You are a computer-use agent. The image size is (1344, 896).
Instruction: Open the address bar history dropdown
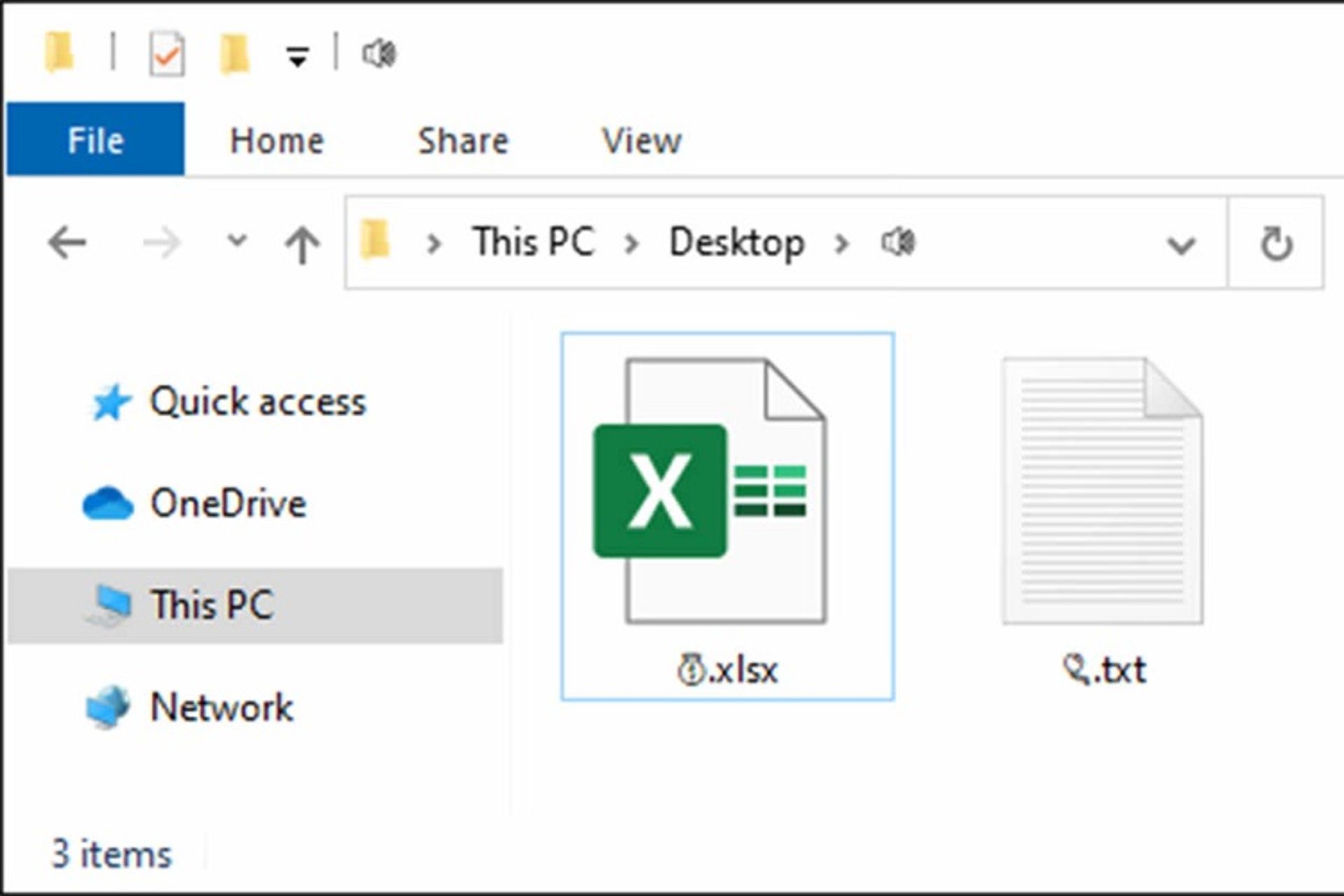click(x=1181, y=245)
